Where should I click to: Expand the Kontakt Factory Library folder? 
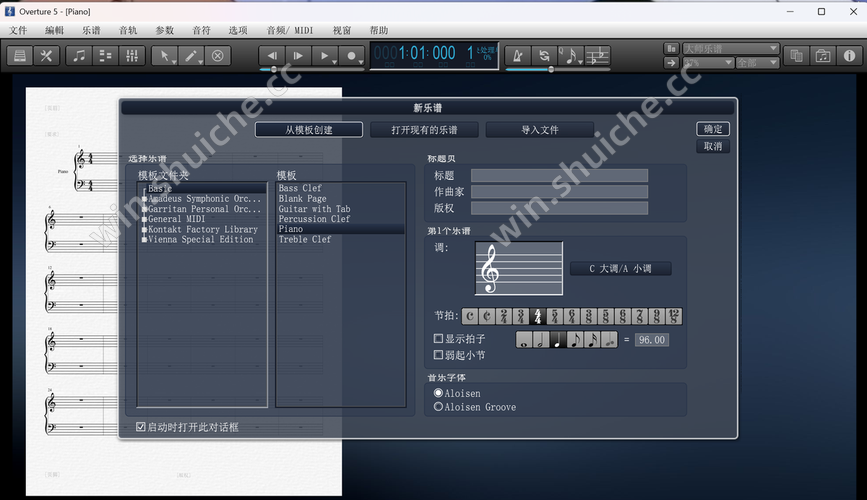(x=145, y=229)
